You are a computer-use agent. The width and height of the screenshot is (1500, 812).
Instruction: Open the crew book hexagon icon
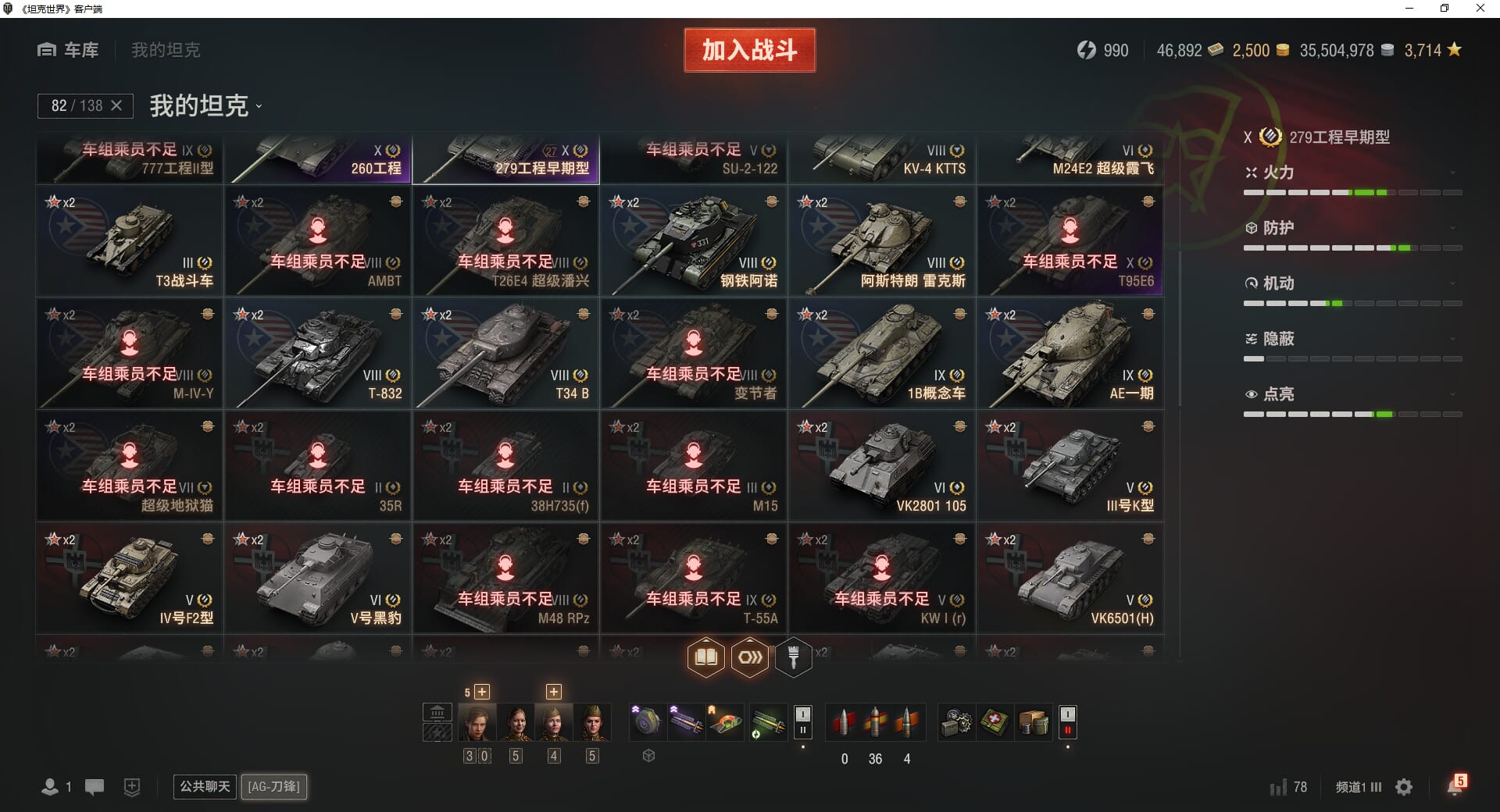[705, 657]
